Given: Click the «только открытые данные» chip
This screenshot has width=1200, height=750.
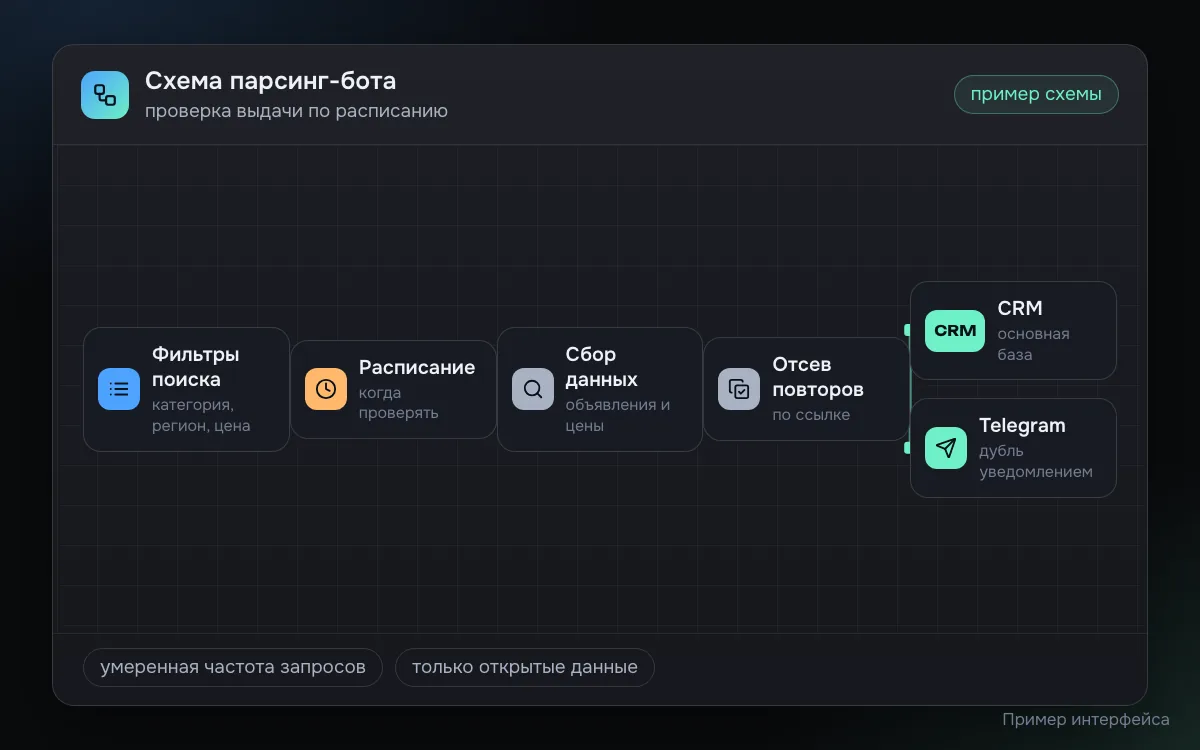Looking at the screenshot, I should tap(525, 667).
